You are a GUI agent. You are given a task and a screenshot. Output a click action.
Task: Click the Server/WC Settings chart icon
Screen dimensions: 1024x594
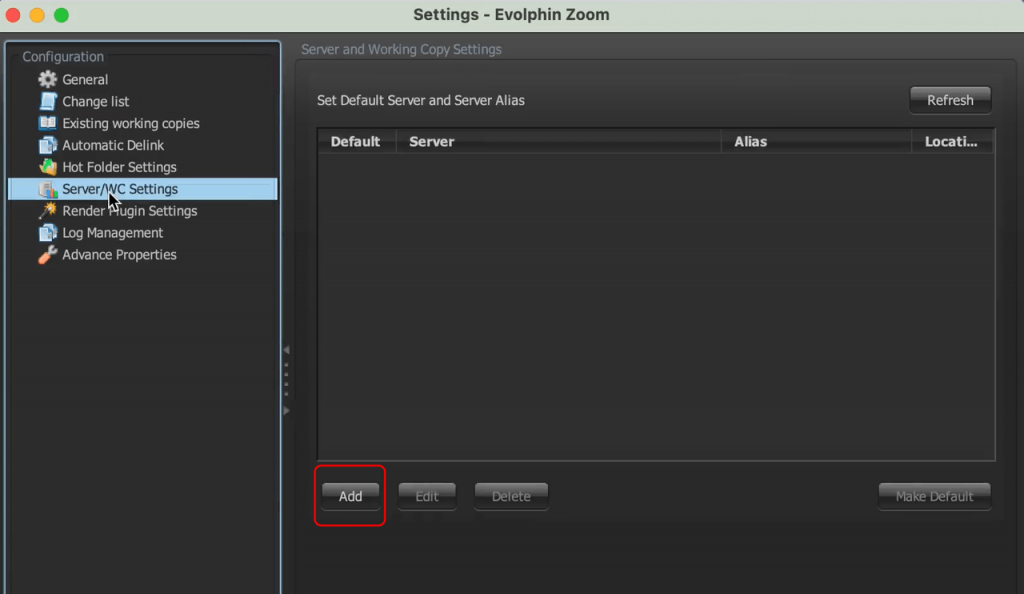47,189
